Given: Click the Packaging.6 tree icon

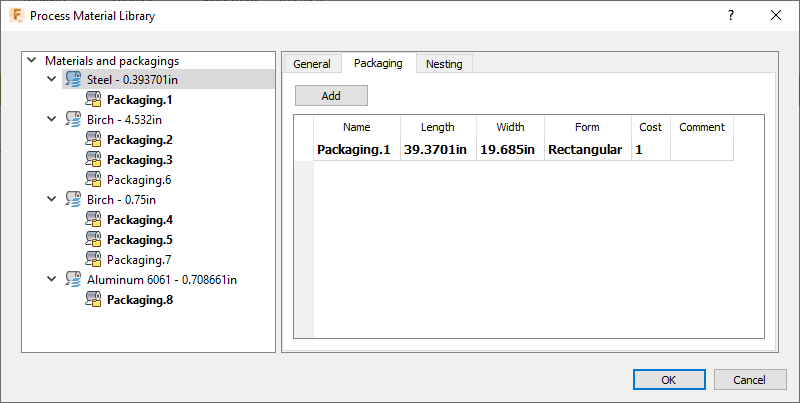Looking at the screenshot, I should tap(93, 180).
